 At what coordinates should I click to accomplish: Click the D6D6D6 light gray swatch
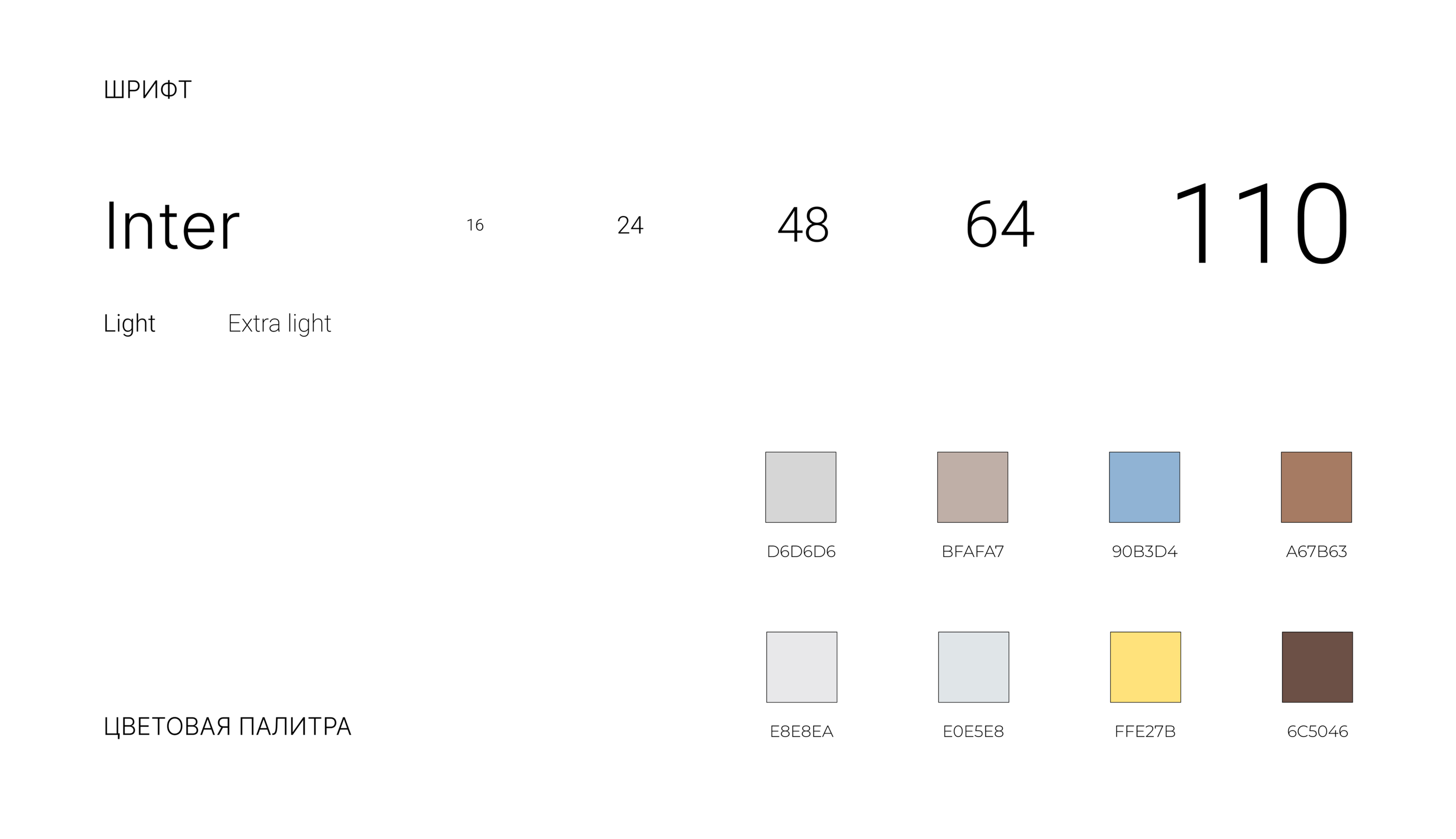click(800, 487)
